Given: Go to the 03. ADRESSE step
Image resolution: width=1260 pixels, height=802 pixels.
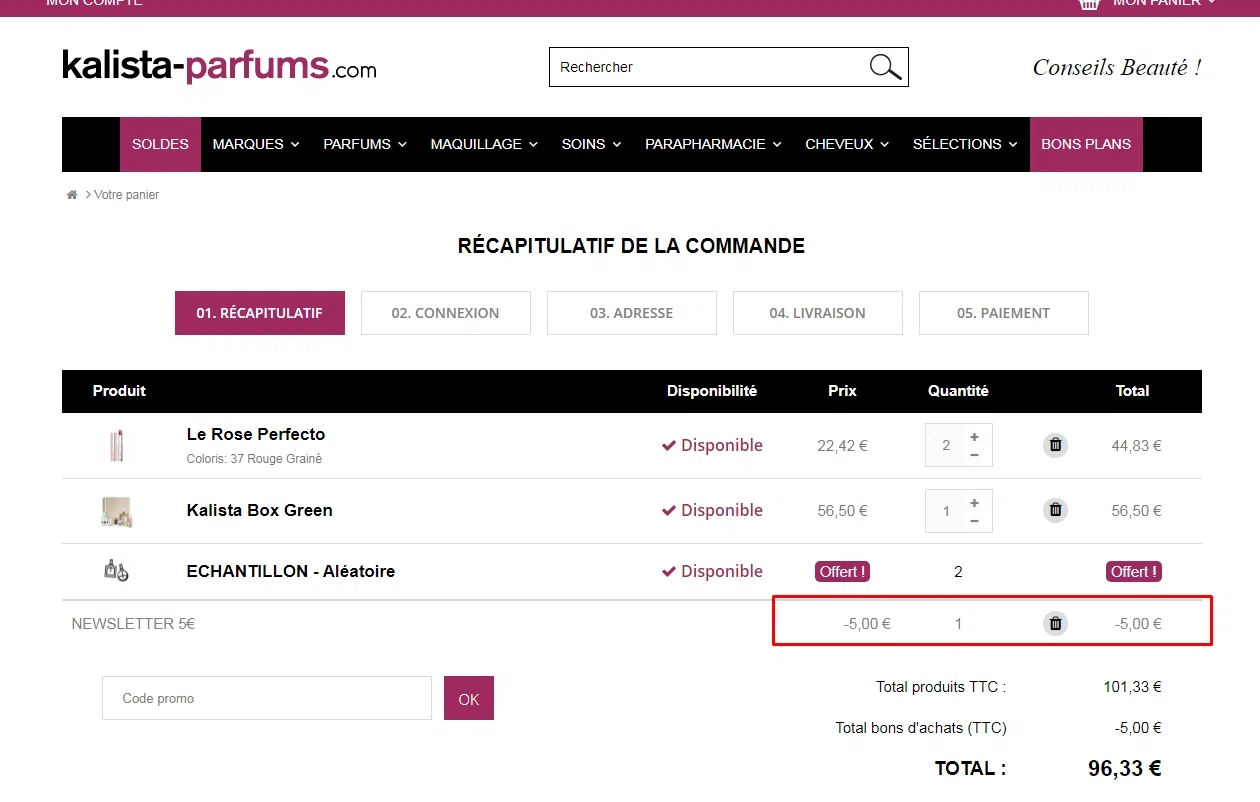Looking at the screenshot, I should [x=632, y=313].
